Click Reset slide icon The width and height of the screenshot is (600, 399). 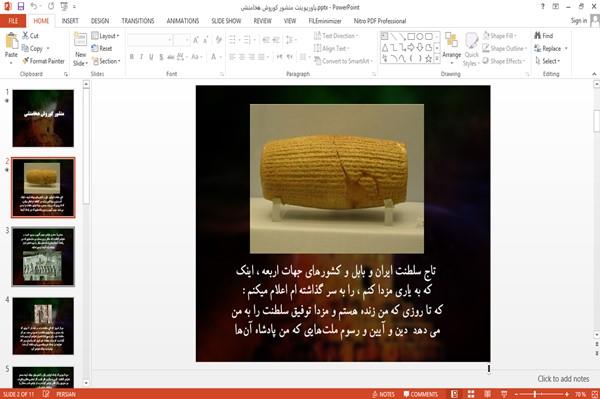point(95,48)
